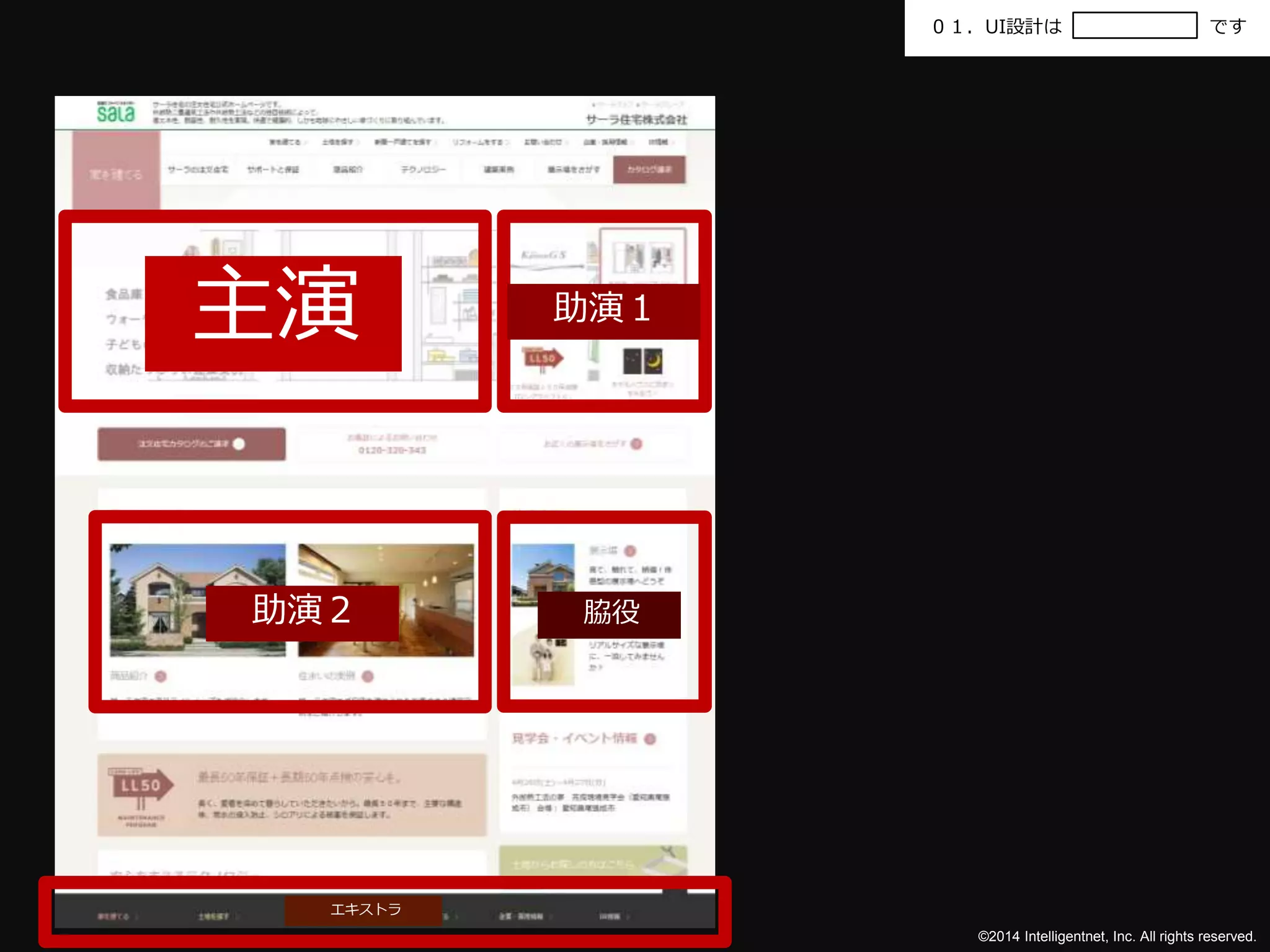This screenshot has width=1270, height=952.
Task: Click the fill-in blank box after UI設計は
Action: point(1134,25)
